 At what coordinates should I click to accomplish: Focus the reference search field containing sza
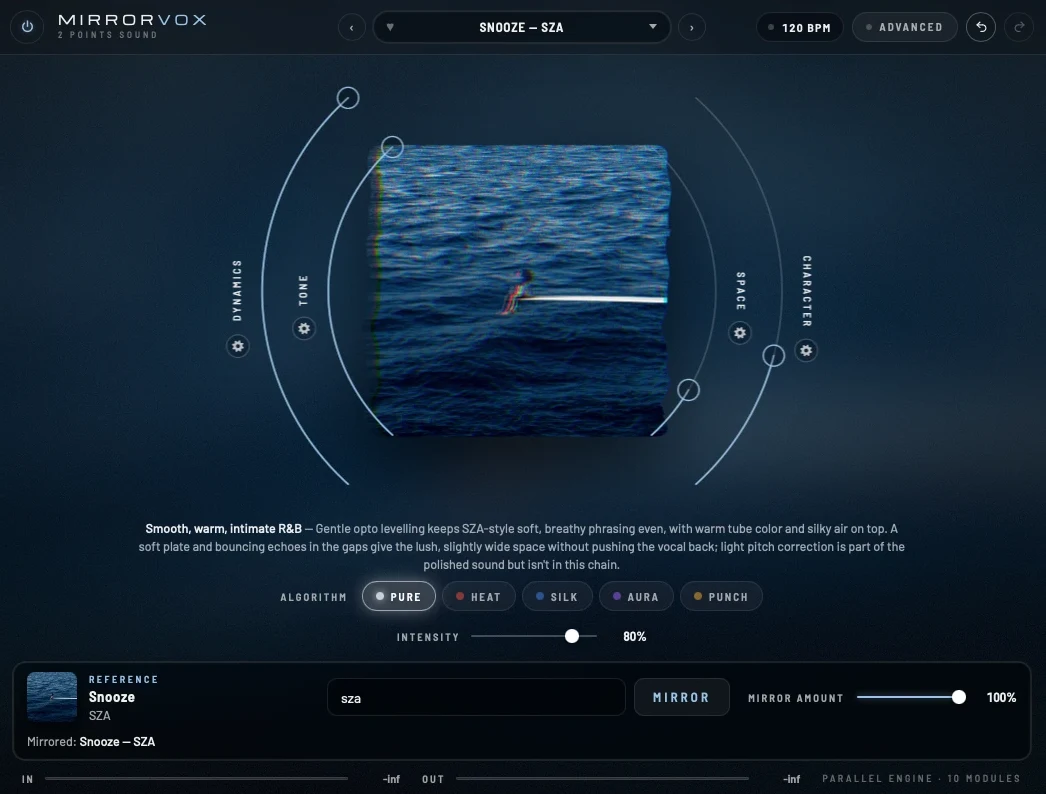pos(476,697)
